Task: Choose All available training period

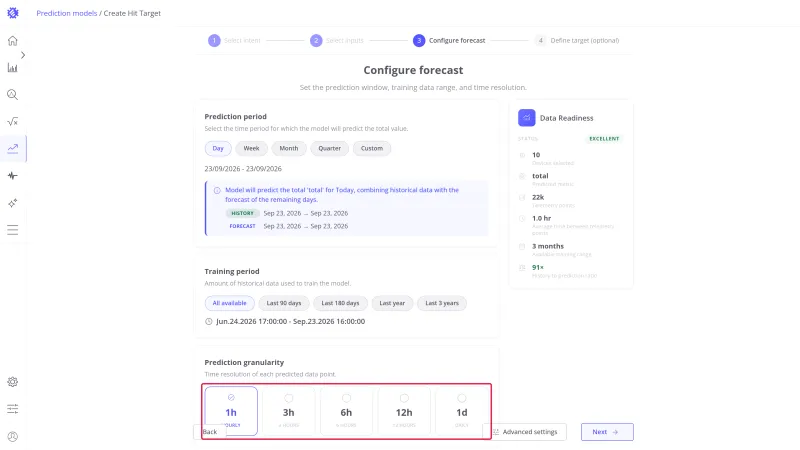Action: pos(230,303)
